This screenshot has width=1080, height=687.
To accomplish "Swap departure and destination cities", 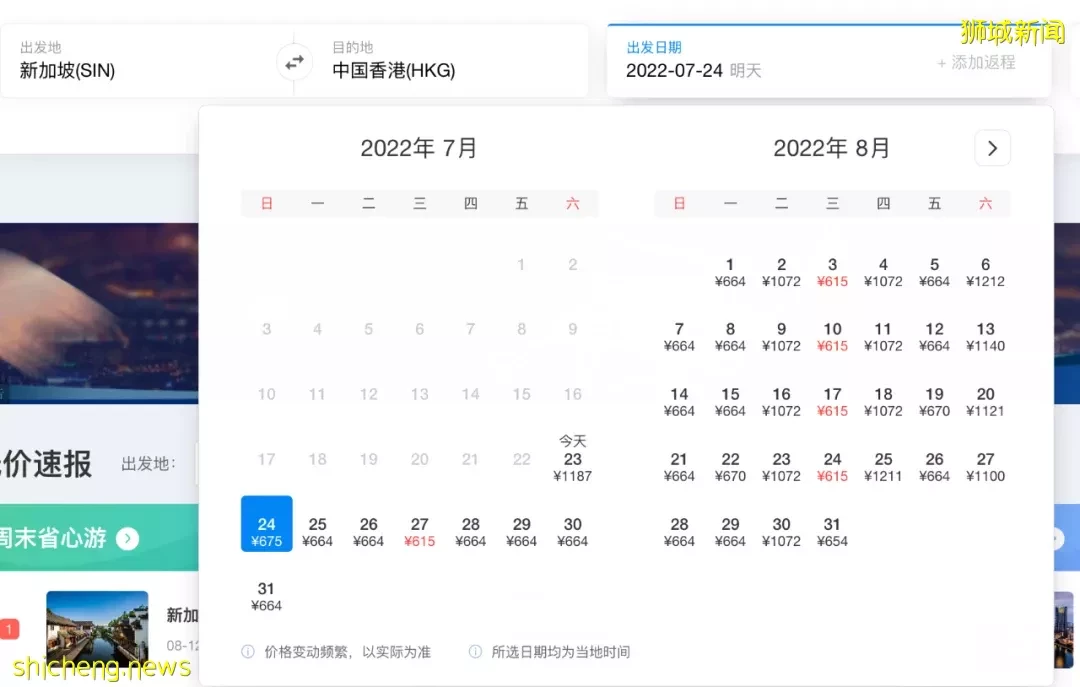I will coord(295,63).
